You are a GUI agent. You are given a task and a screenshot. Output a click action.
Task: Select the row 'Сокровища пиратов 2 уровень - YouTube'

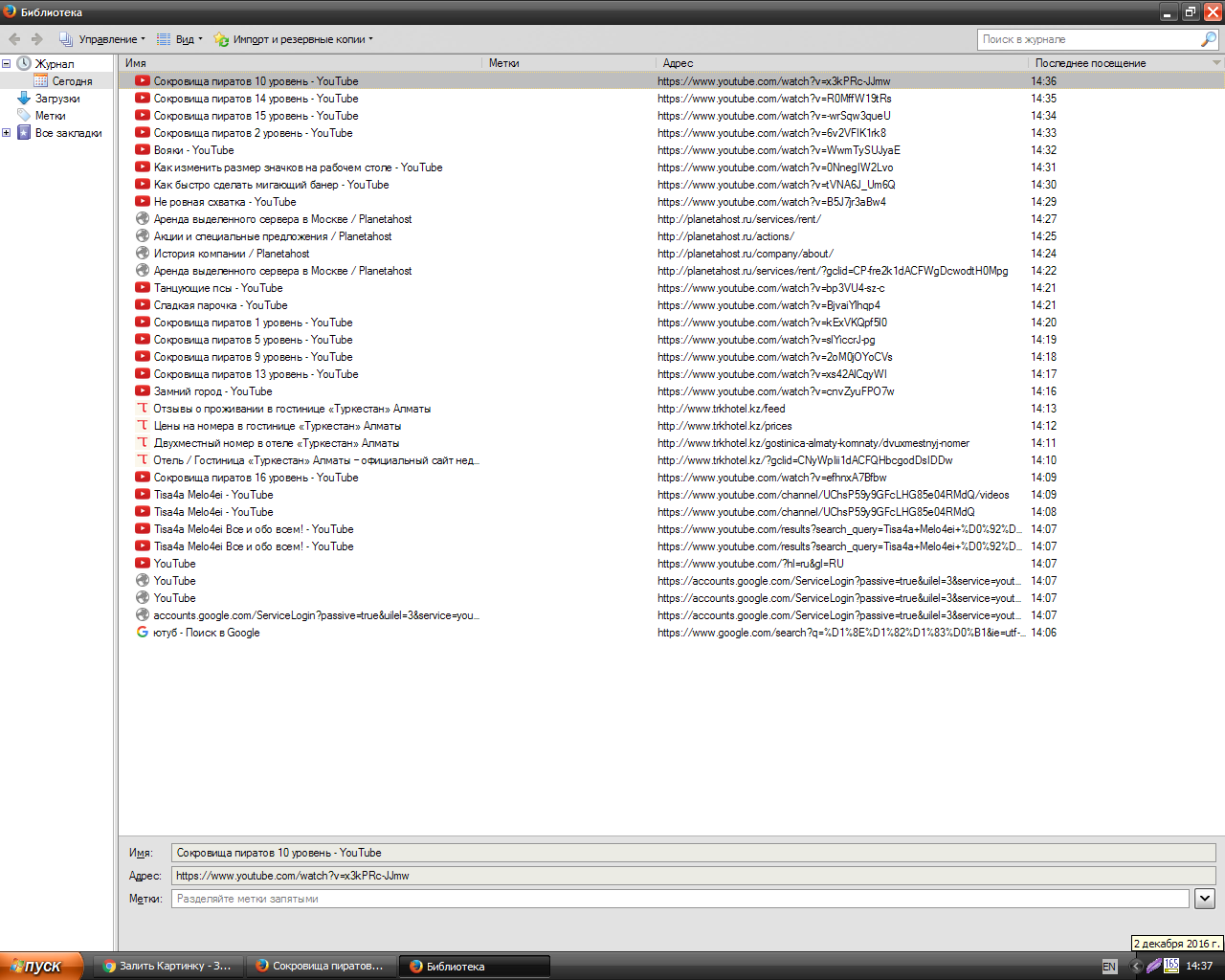coord(672,133)
